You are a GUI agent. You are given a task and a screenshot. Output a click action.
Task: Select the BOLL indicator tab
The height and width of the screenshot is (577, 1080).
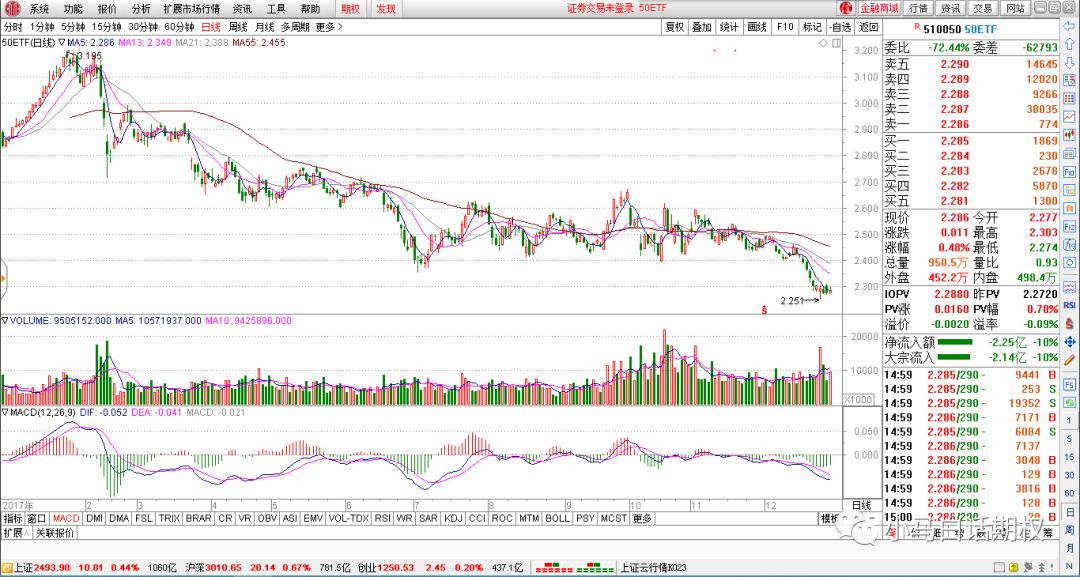coord(557,518)
